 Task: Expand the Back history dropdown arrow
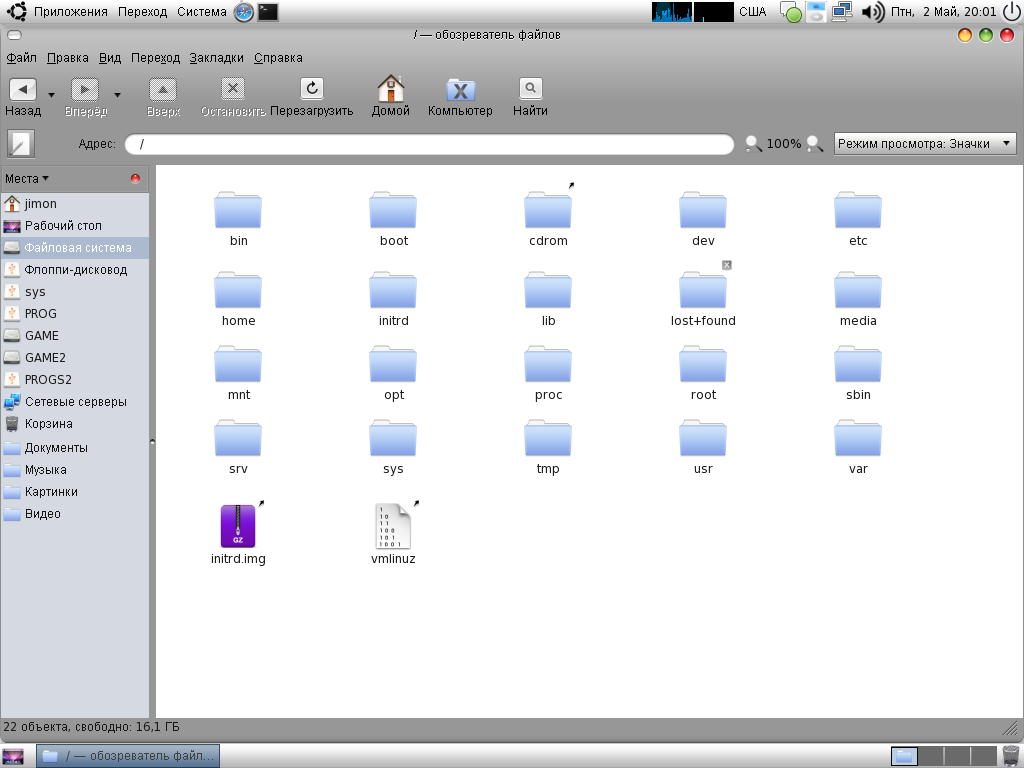point(51,95)
